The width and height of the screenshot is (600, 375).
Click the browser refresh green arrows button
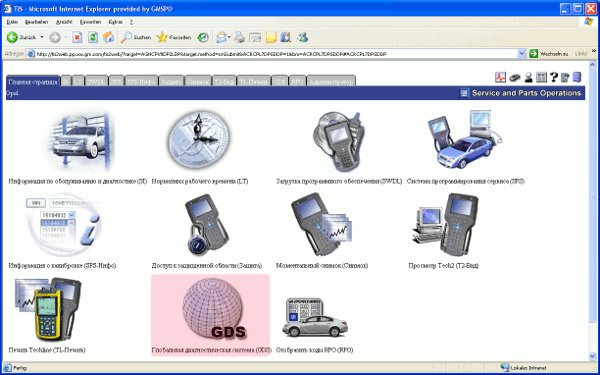click(x=93, y=37)
